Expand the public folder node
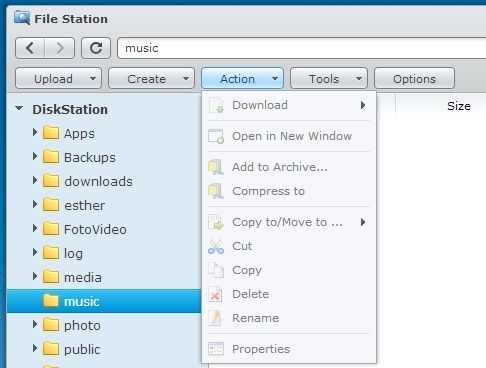This screenshot has width=486, height=368. point(35,348)
